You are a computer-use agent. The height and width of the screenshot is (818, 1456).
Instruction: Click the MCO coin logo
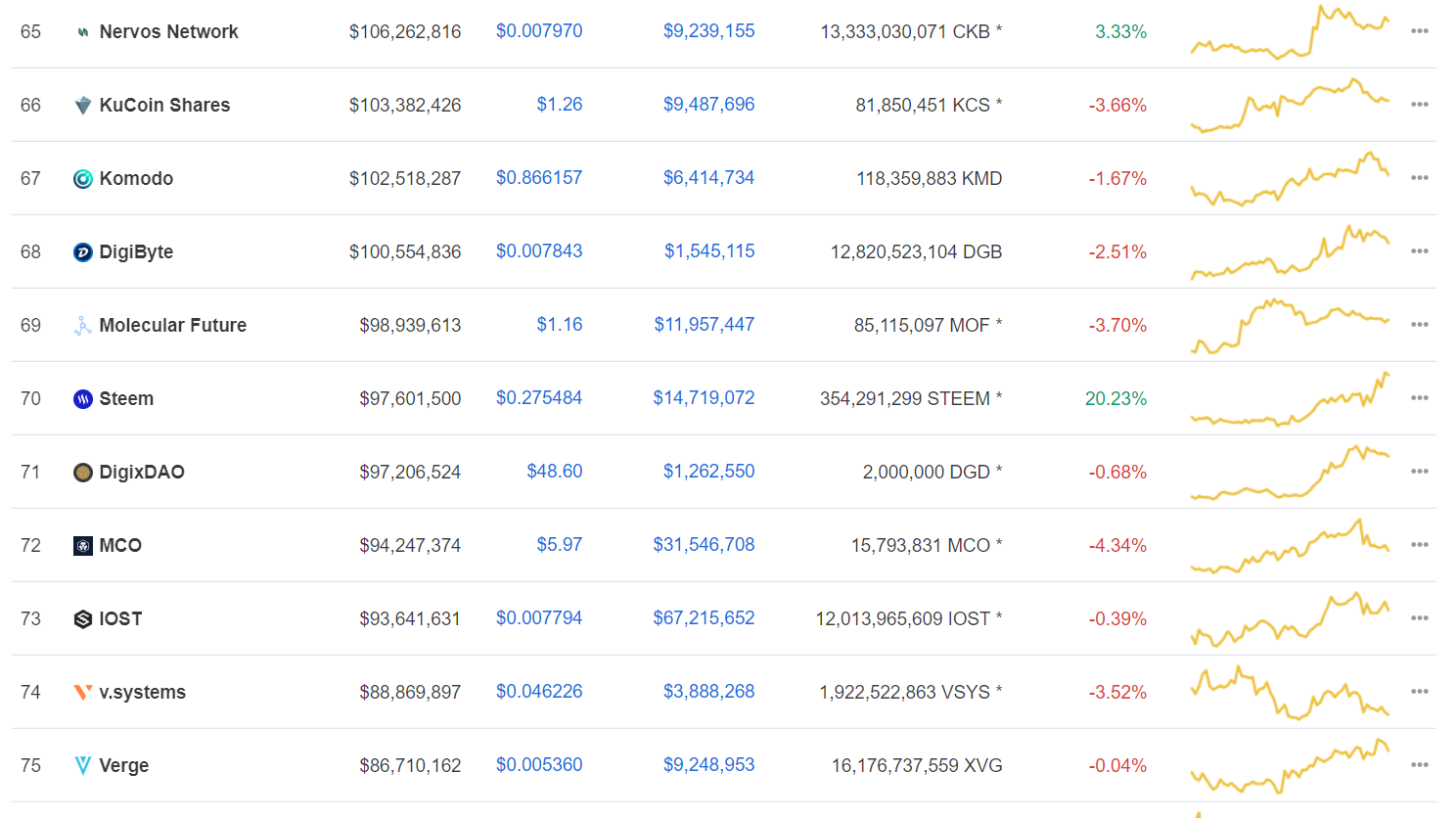coord(83,545)
